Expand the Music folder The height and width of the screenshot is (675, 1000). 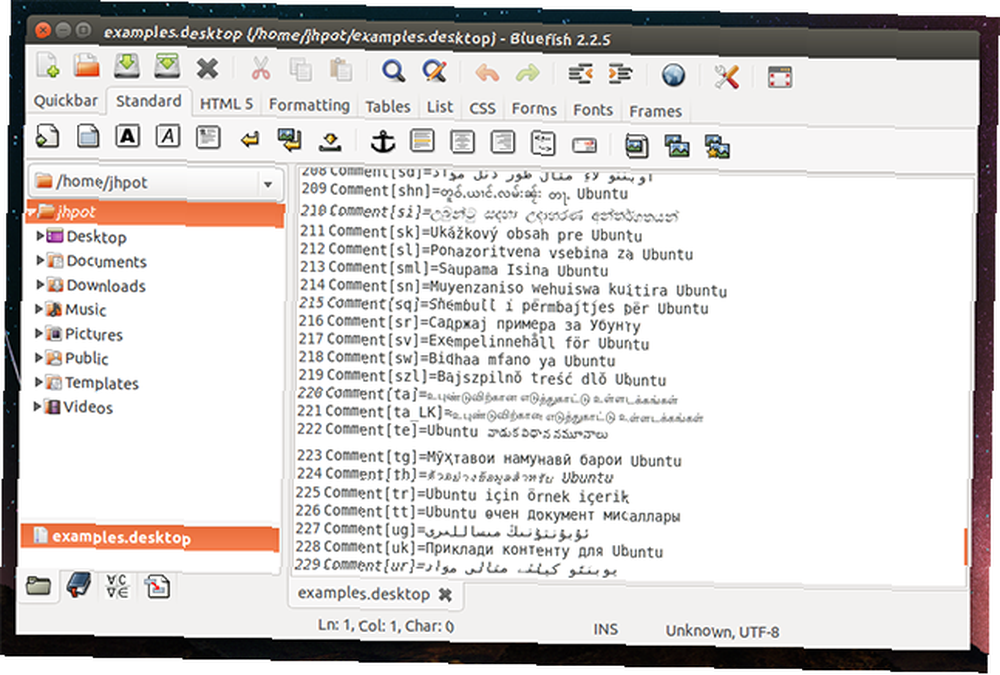[x=39, y=309]
